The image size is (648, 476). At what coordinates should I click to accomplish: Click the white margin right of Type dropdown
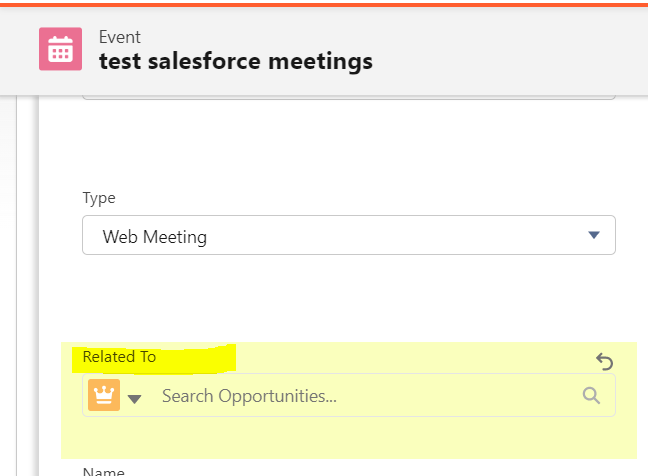click(630, 236)
